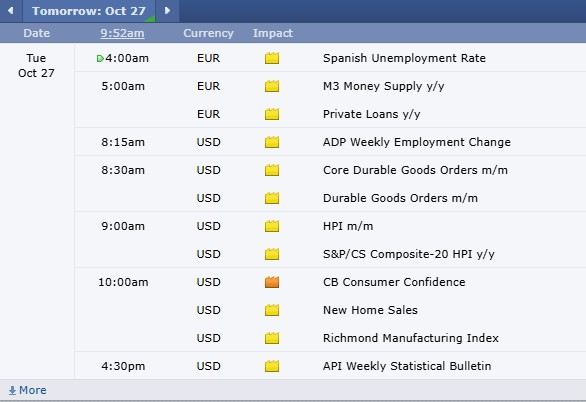Open the CB Consumer Confidence event
This screenshot has height=402, width=586.
point(394,282)
